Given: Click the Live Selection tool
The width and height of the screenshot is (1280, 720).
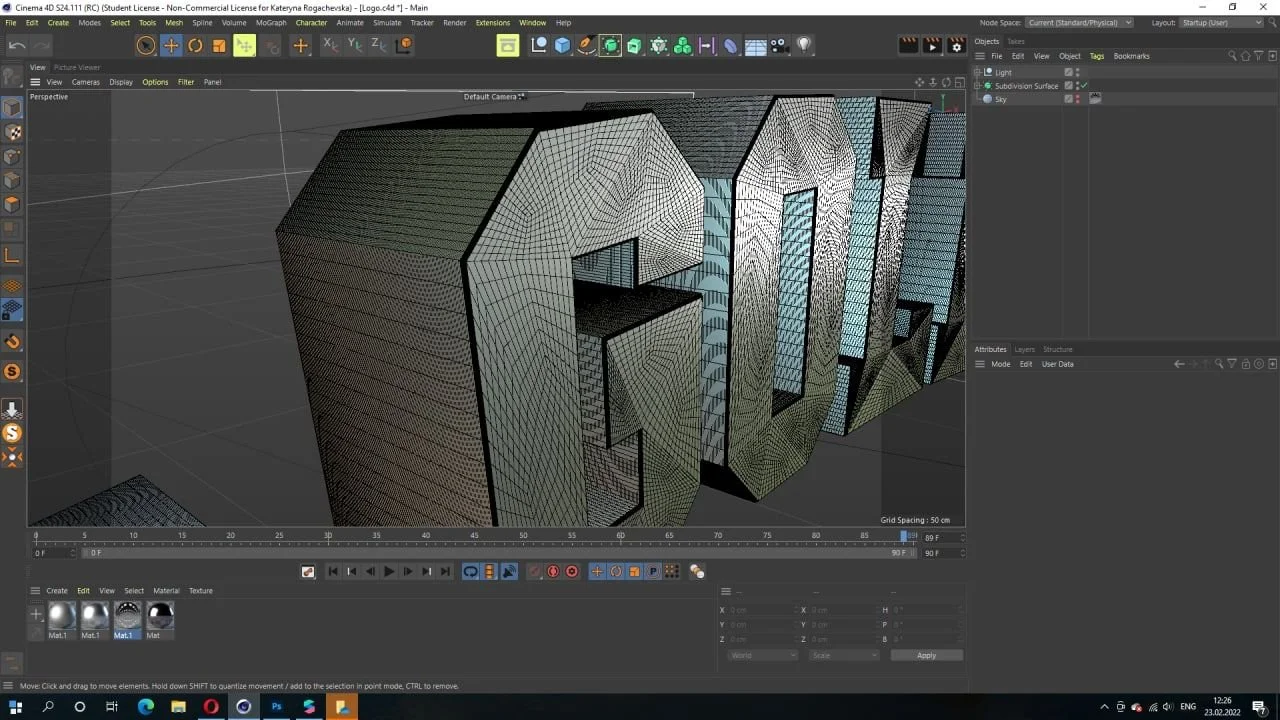Looking at the screenshot, I should [146, 45].
